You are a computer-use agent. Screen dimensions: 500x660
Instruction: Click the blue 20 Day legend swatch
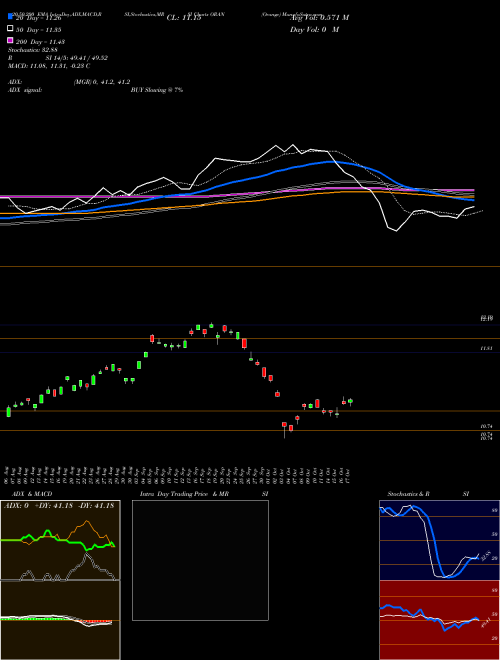tap(10, 17)
